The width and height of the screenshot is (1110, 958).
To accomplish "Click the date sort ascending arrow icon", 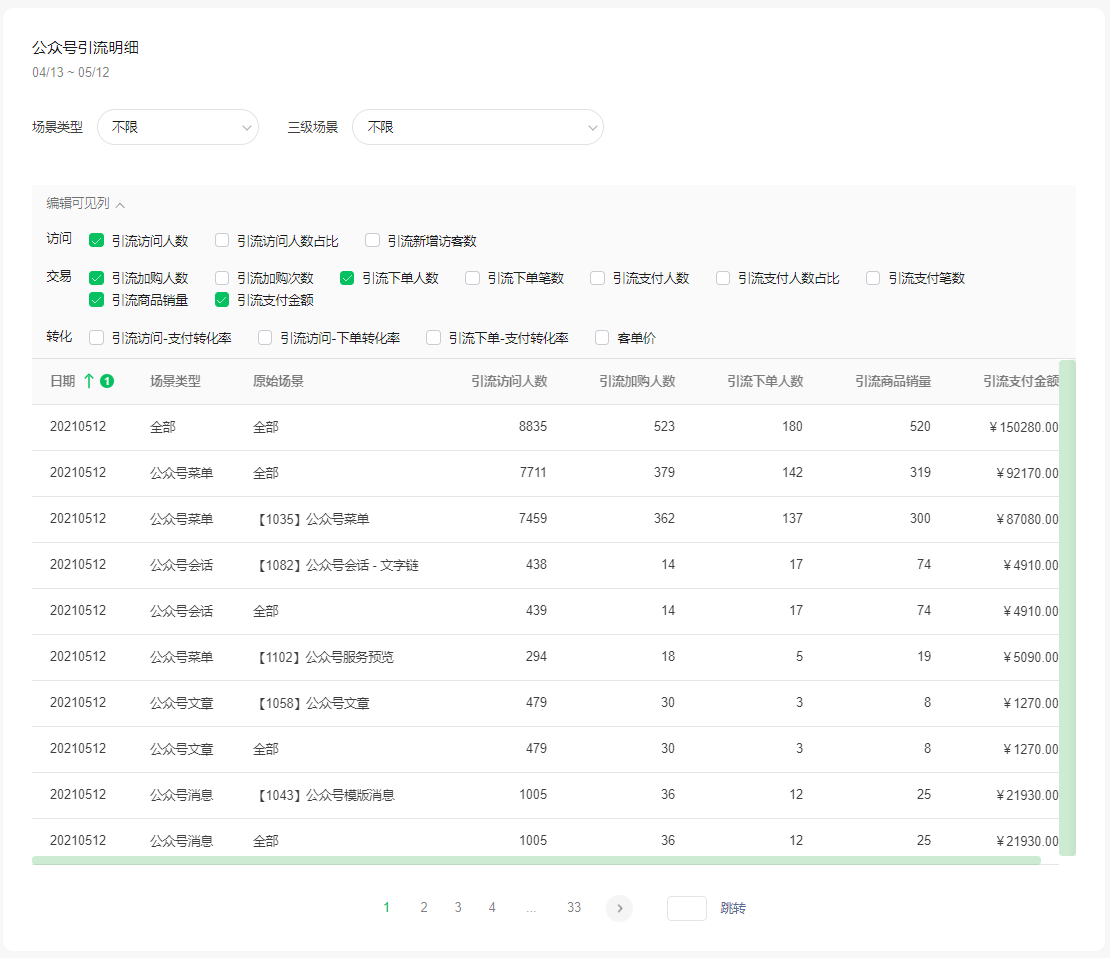I will coord(88,381).
